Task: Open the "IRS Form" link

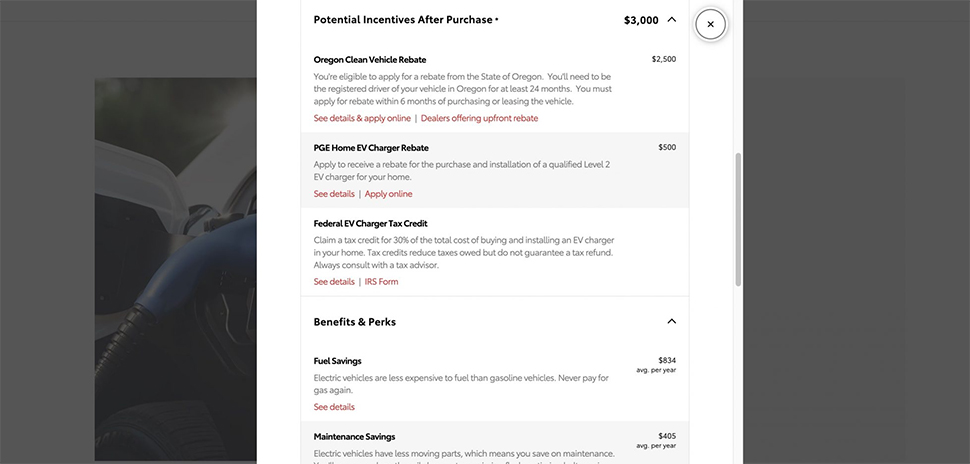Action: (x=381, y=282)
